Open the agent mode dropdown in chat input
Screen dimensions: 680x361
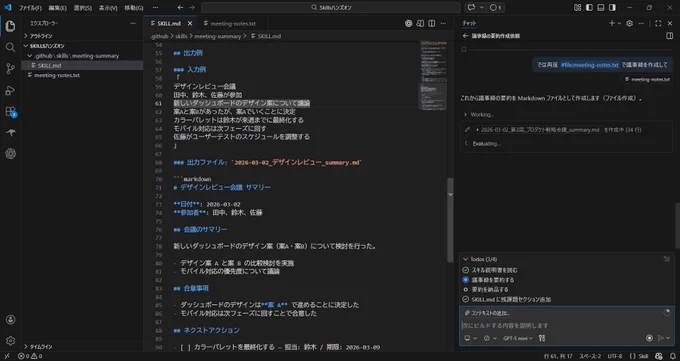pyautogui.click(x=470, y=338)
